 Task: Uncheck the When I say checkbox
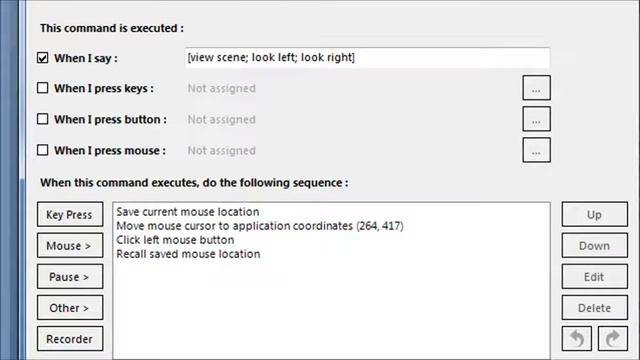pos(42,58)
